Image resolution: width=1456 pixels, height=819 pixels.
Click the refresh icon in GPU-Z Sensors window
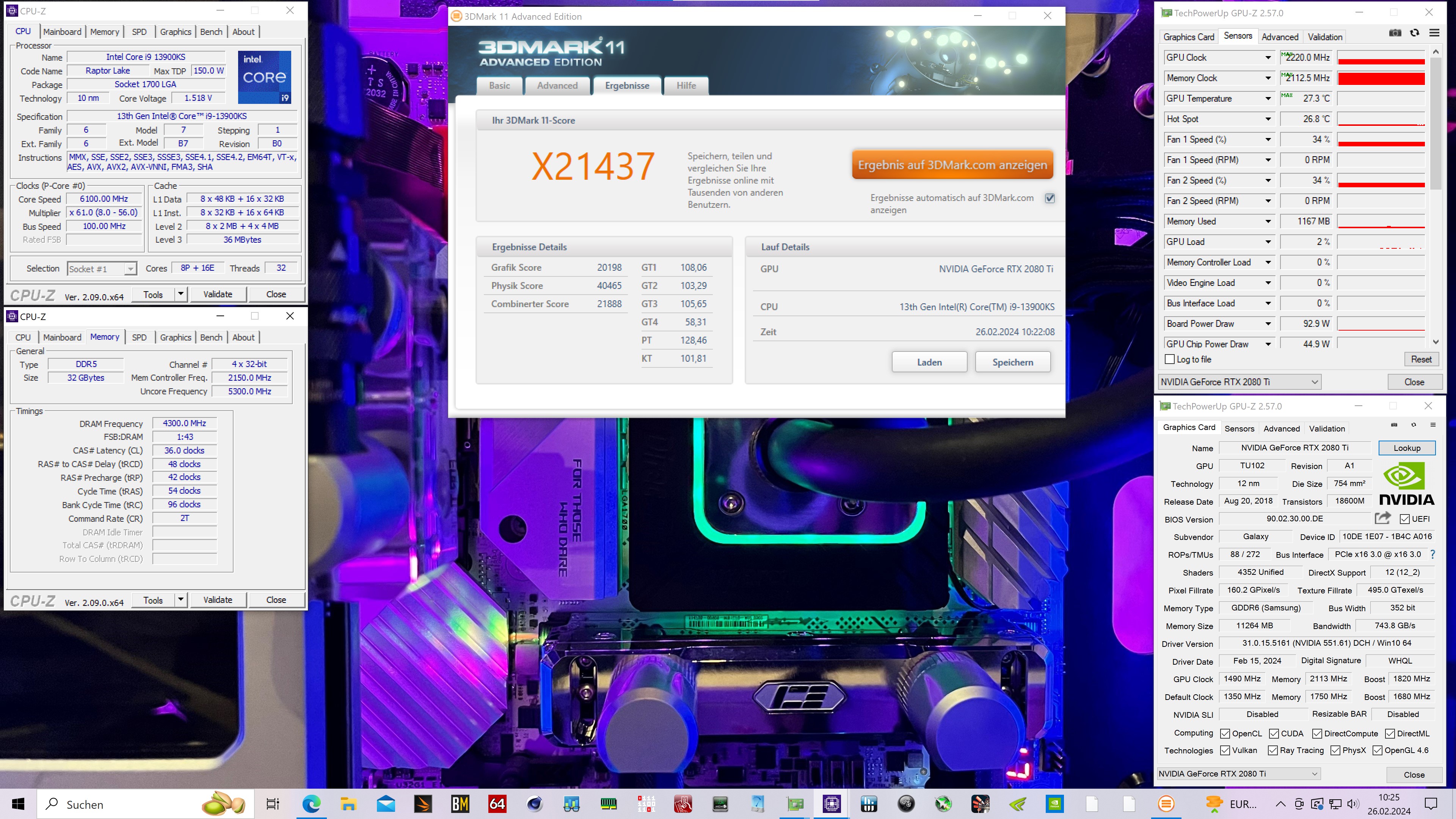click(x=1415, y=33)
